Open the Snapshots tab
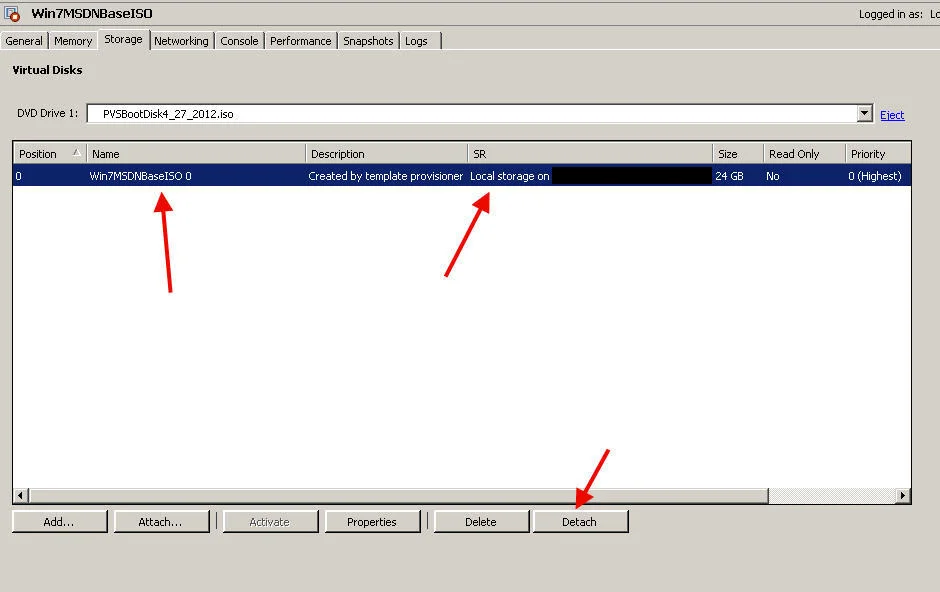This screenshot has width=940, height=592. pos(368,41)
